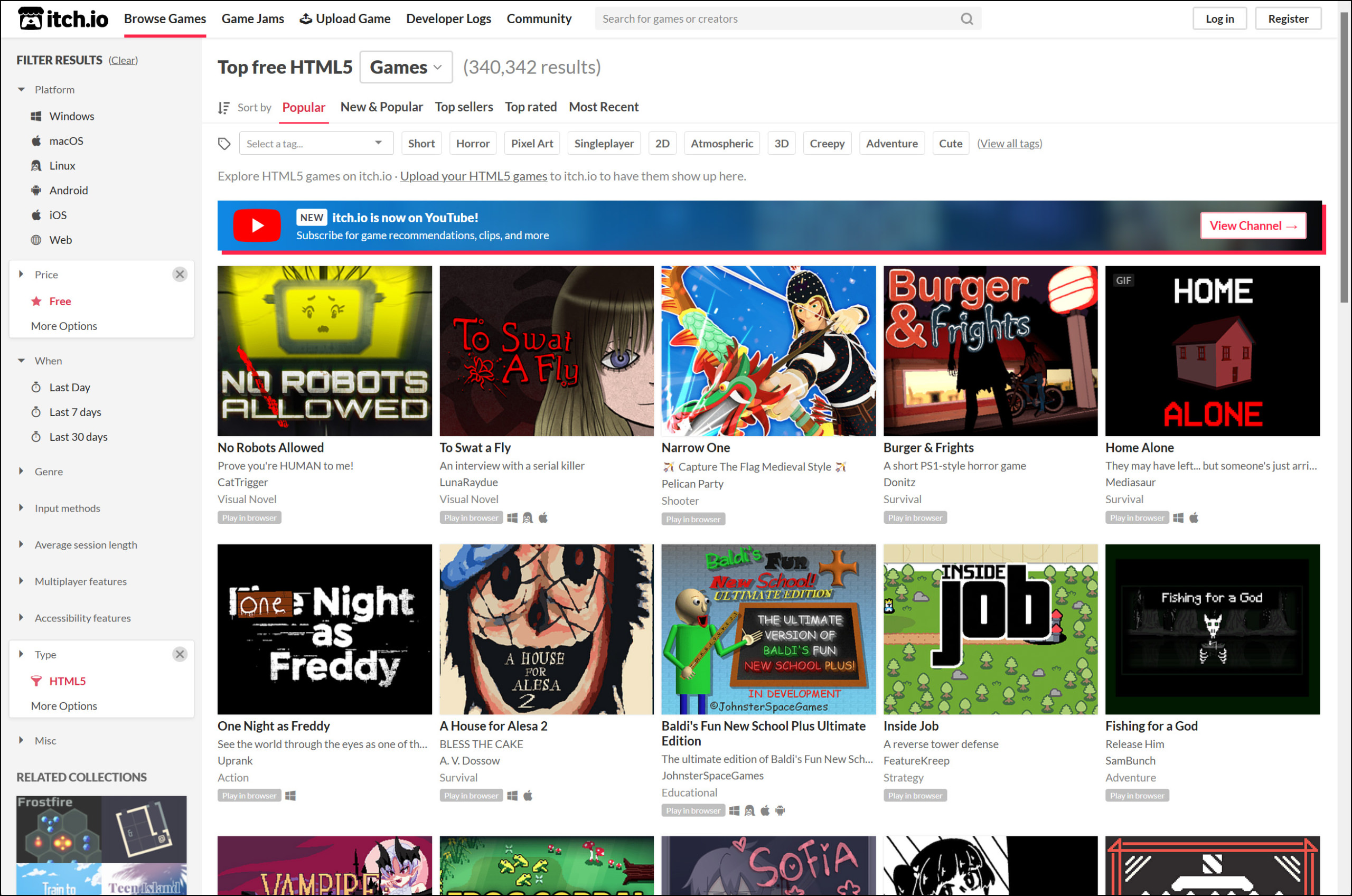1352x896 pixels.
Task: Open the Community menu item
Action: coord(539,18)
